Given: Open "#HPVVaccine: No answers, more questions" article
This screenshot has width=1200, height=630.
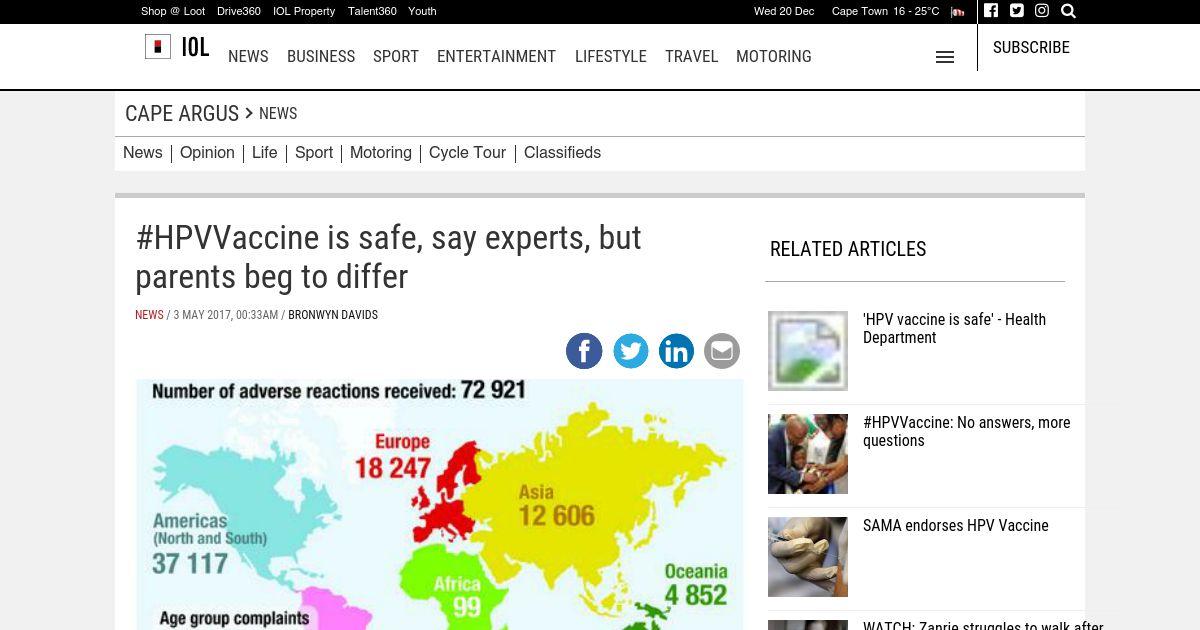Looking at the screenshot, I should pyautogui.click(x=966, y=432).
